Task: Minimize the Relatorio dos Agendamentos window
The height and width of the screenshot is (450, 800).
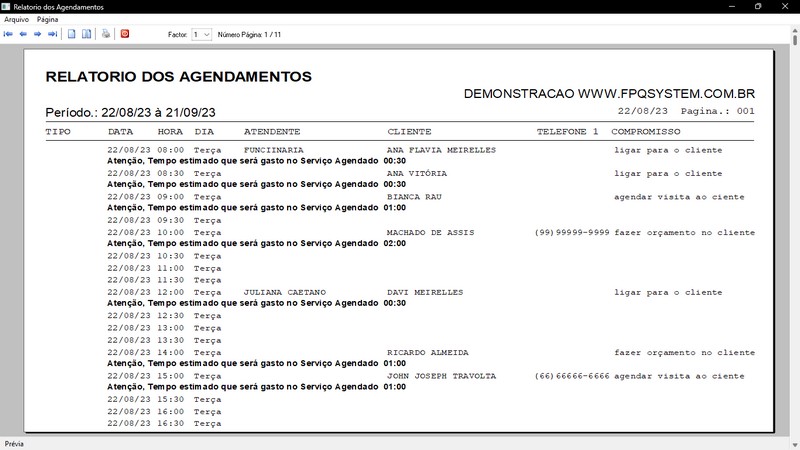Action: 732,7
